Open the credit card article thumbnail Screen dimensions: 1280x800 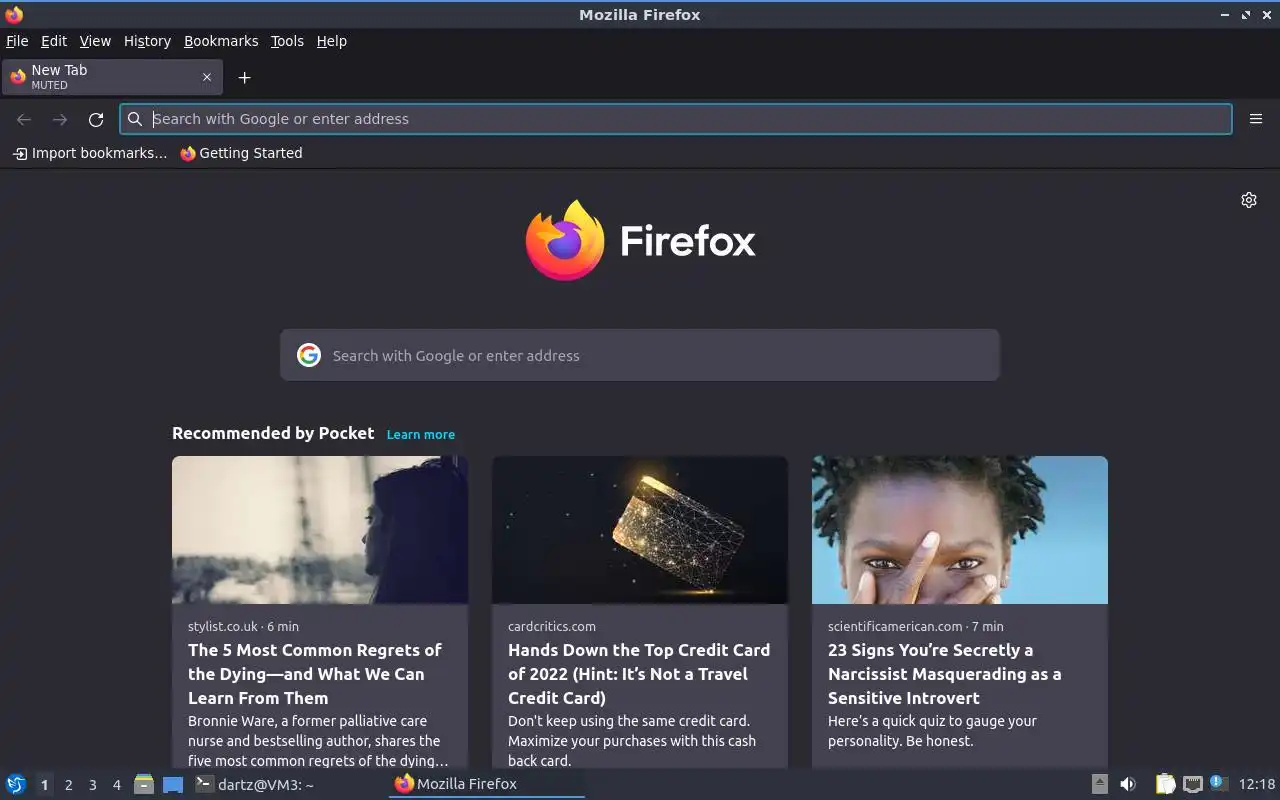tap(640, 530)
